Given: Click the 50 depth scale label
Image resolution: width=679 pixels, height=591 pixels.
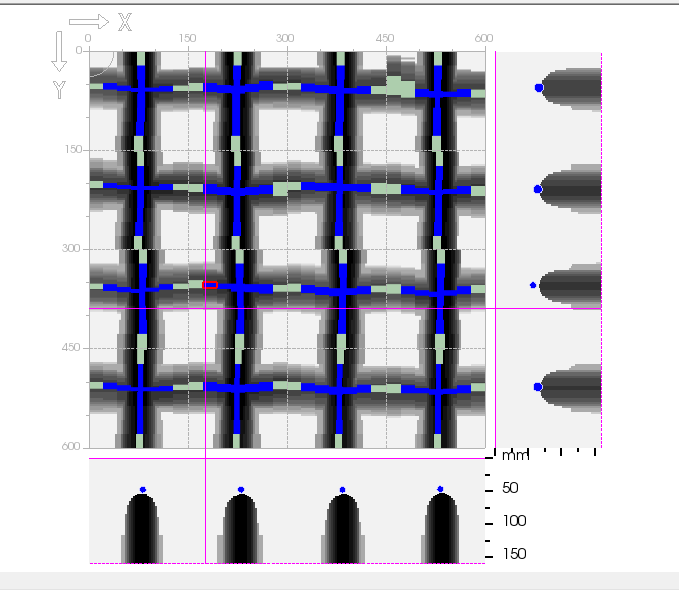Looking at the screenshot, I should (510, 489).
